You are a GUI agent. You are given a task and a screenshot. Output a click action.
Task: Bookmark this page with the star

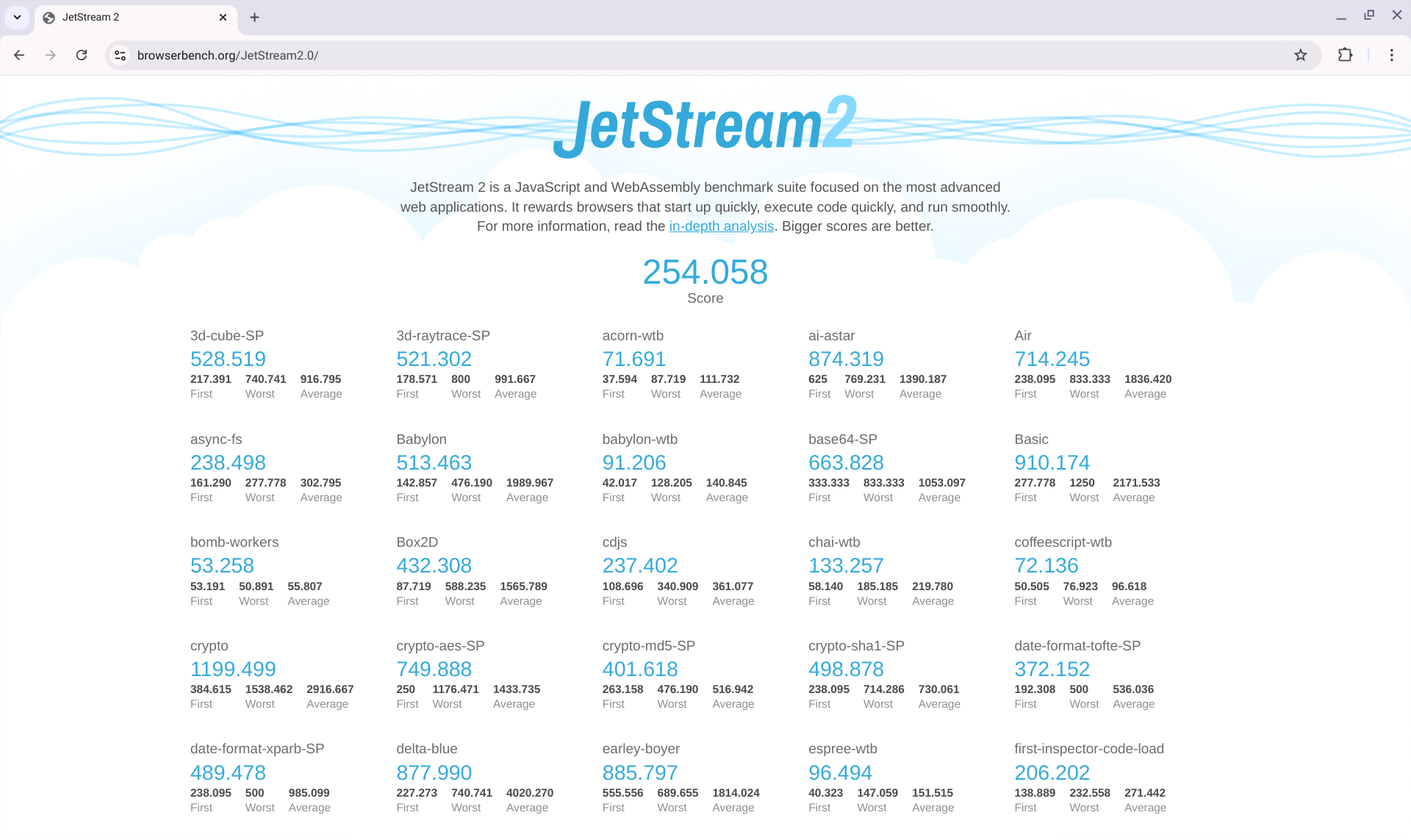[1300, 55]
